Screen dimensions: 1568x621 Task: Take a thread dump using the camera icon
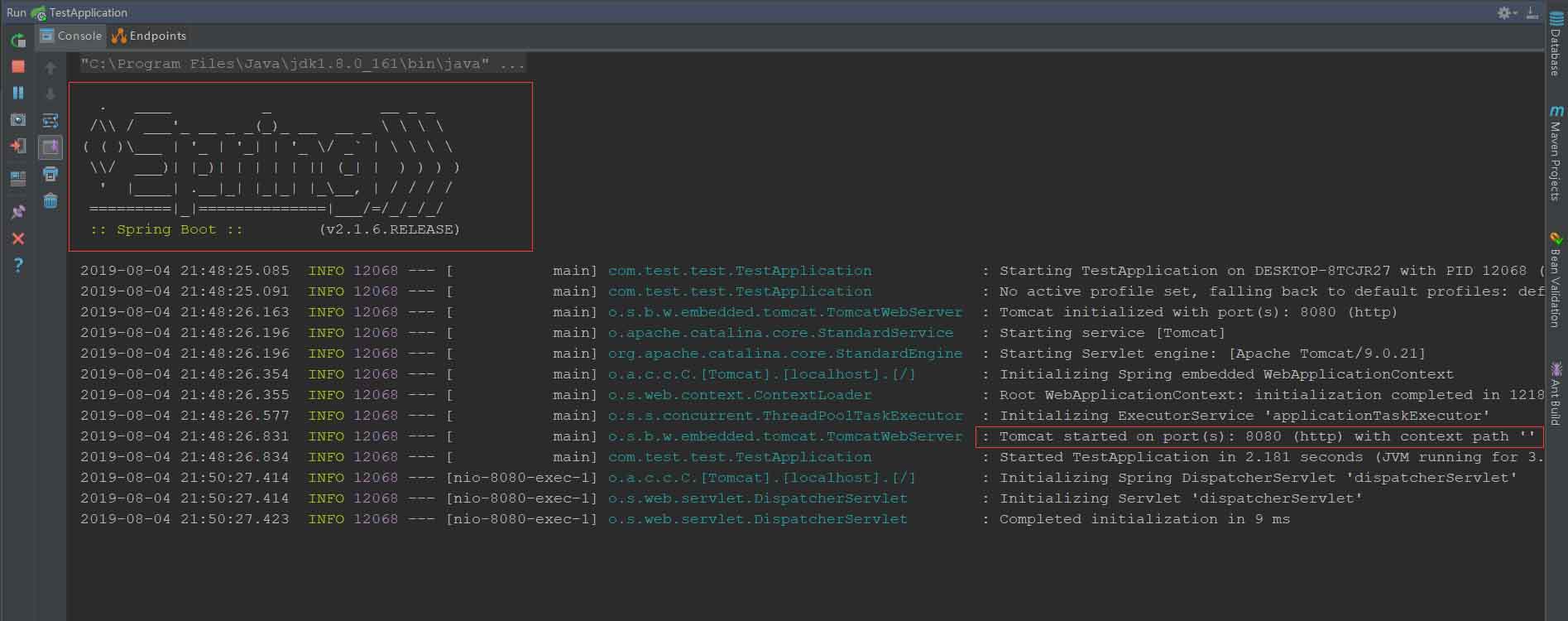tap(18, 120)
